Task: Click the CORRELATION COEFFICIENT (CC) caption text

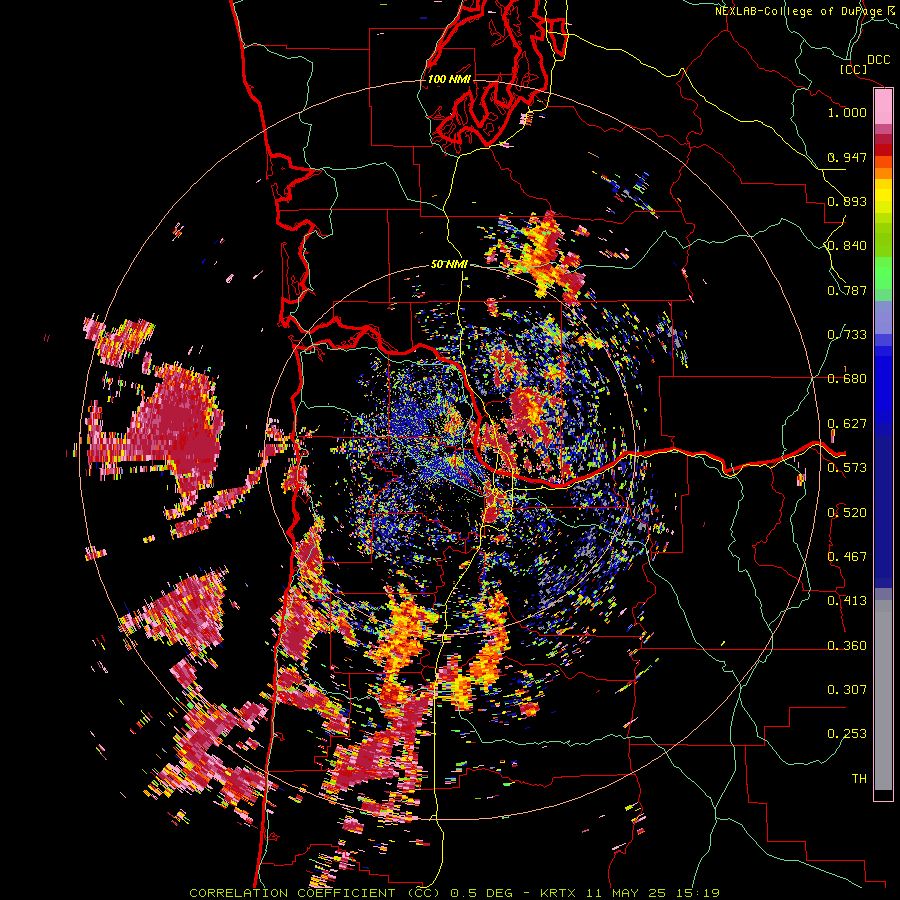Action: [x=315, y=893]
